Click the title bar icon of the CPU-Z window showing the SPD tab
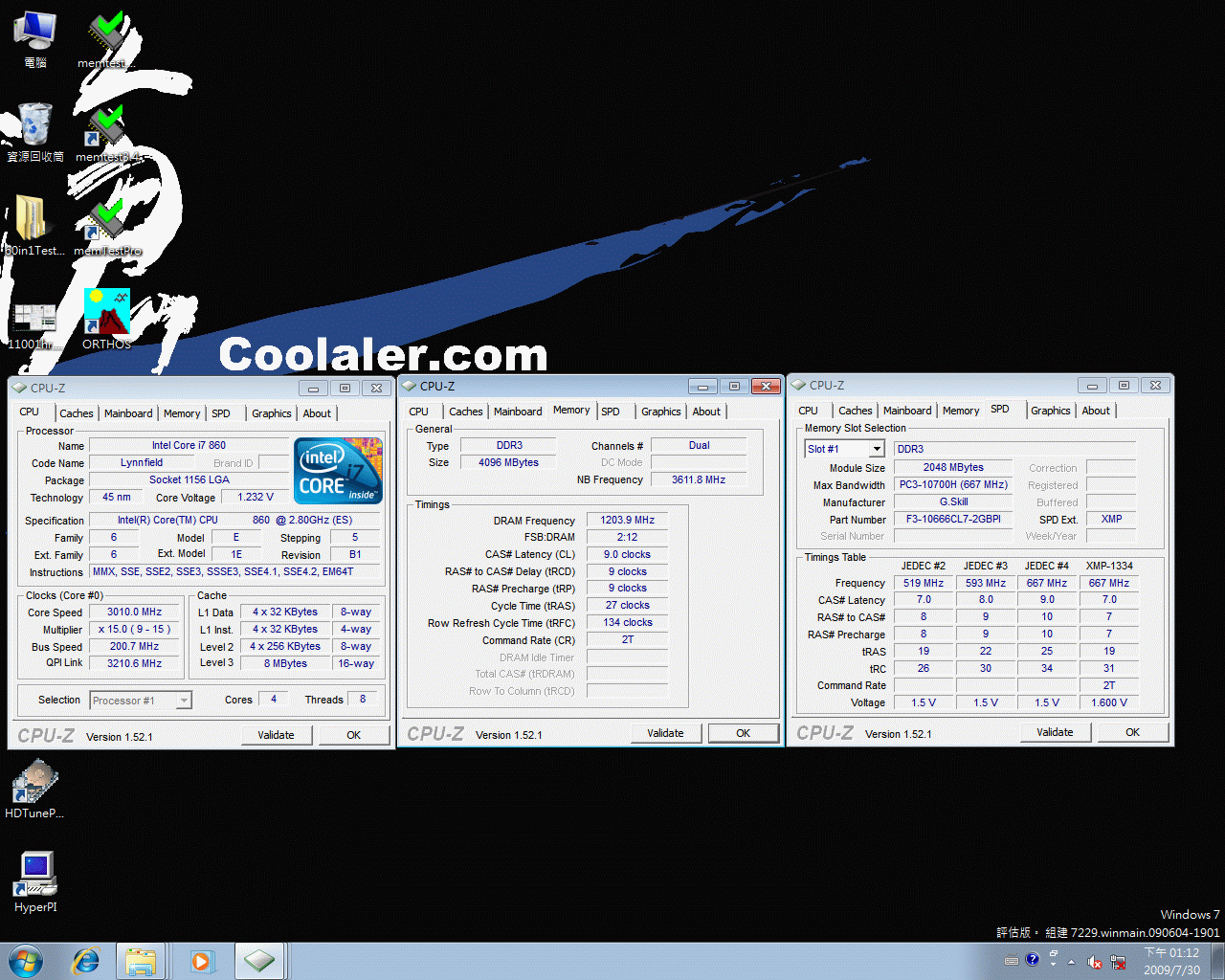 click(x=799, y=385)
